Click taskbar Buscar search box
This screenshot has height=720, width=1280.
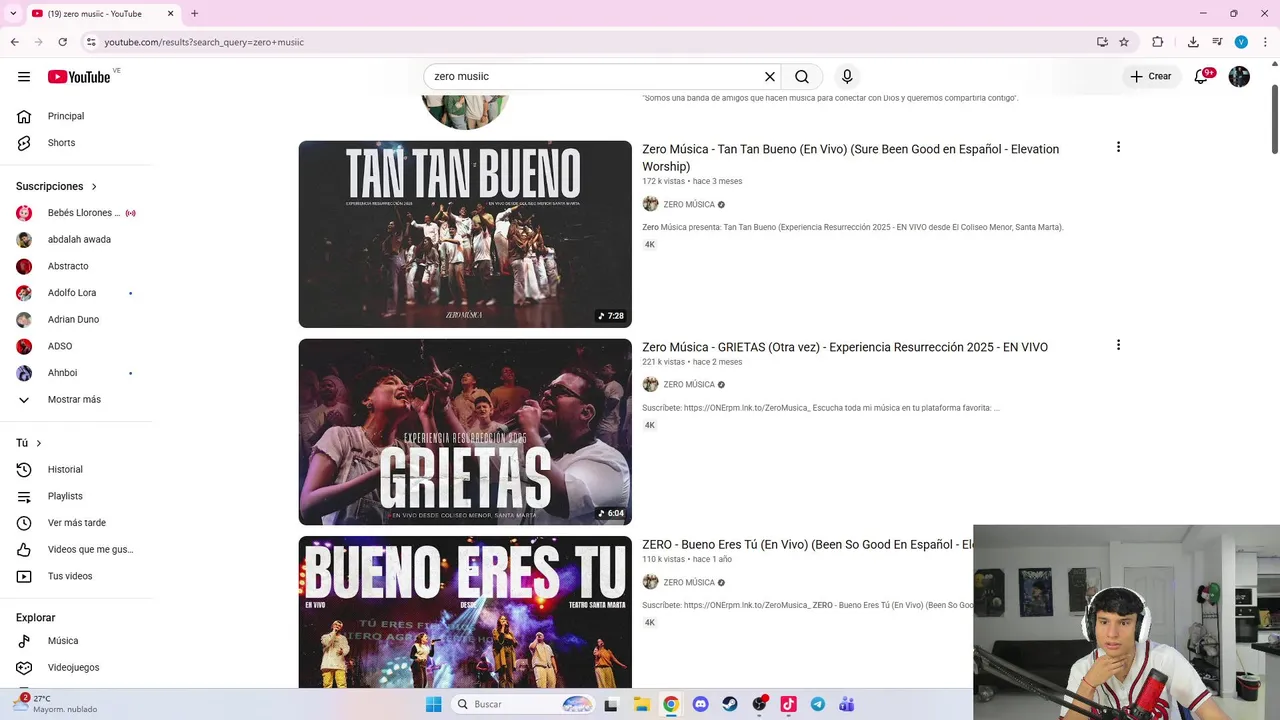point(524,704)
